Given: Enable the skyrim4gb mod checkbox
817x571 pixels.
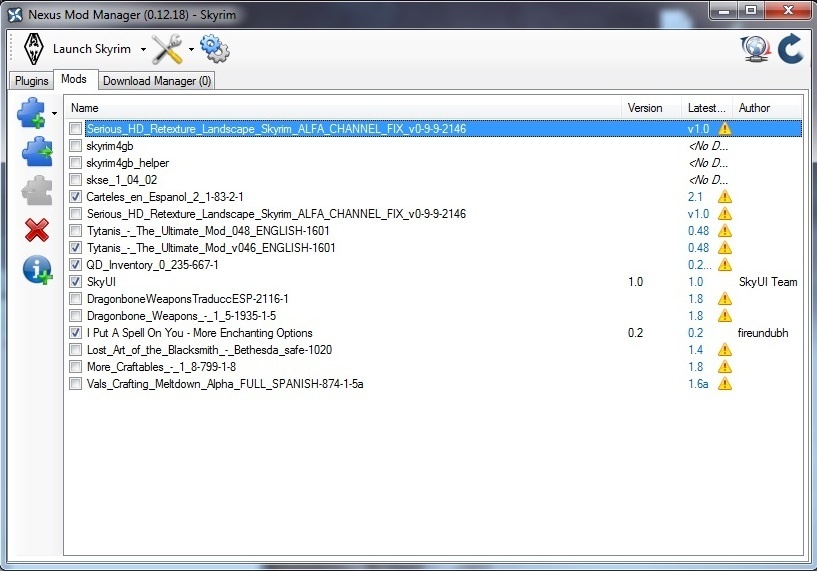Looking at the screenshot, I should [x=76, y=146].
